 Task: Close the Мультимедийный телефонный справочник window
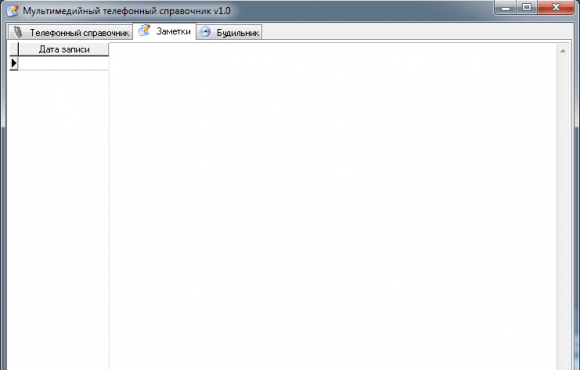556,7
